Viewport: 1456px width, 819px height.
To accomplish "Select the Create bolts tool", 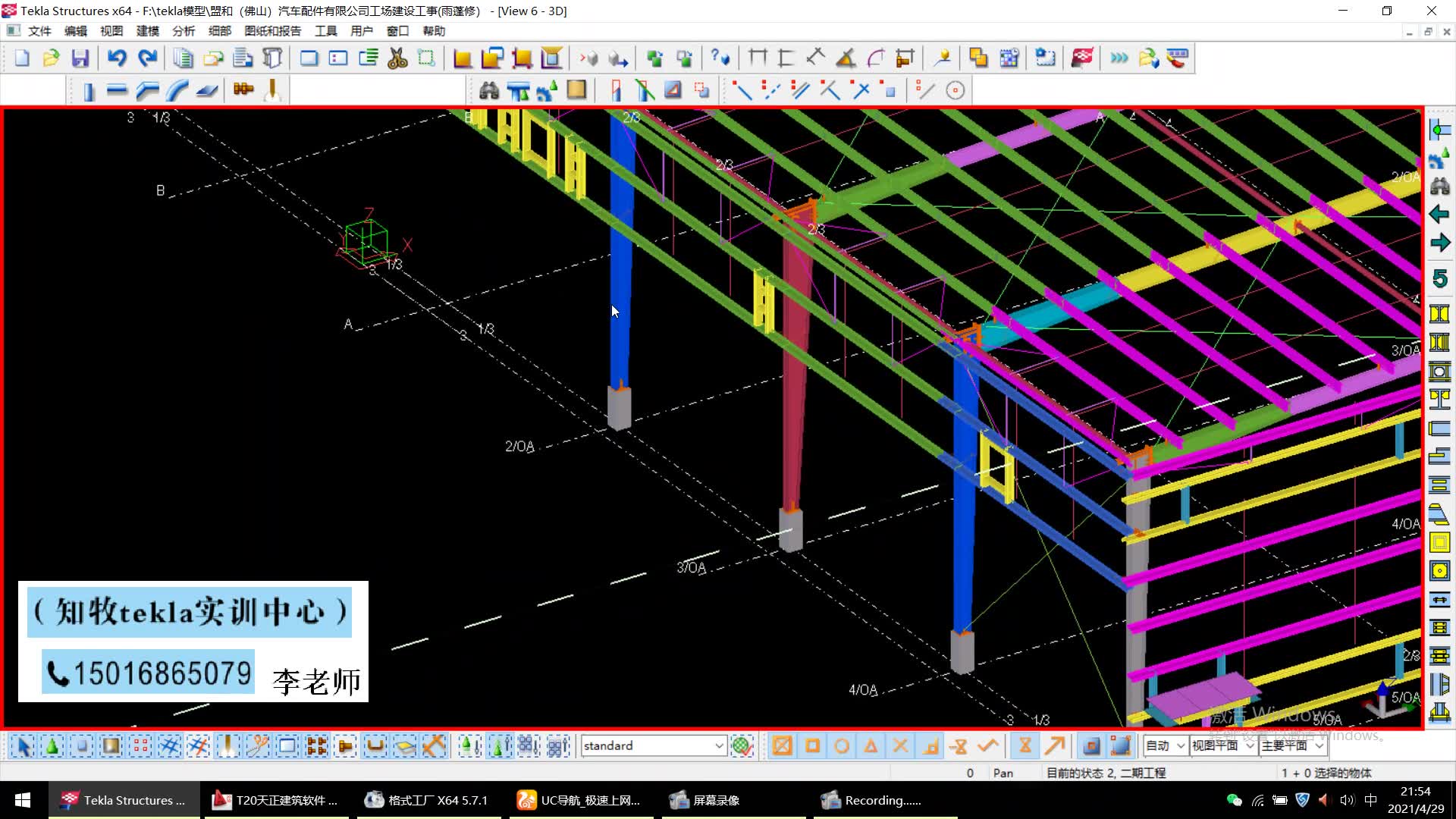I will coord(243,89).
